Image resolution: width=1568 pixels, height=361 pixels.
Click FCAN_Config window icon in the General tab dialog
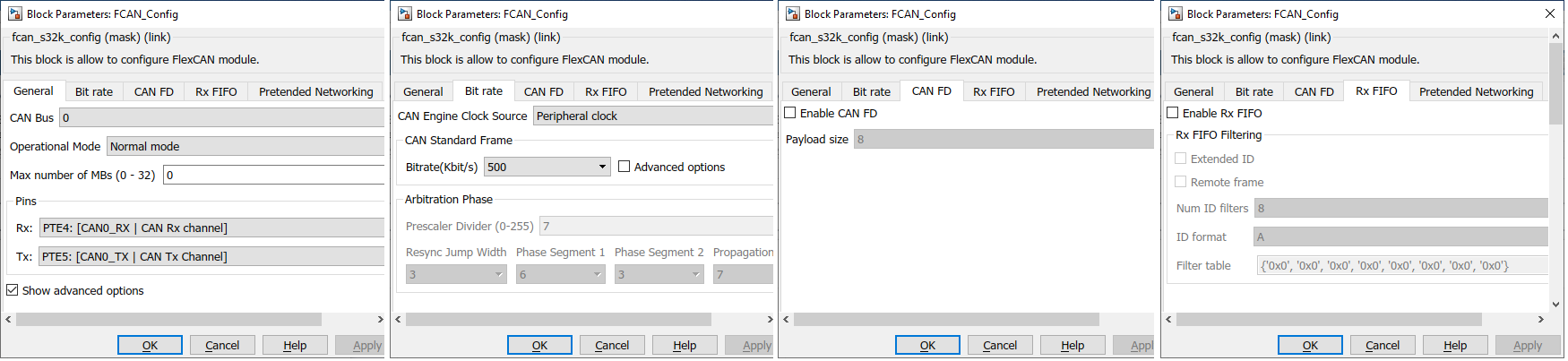(x=15, y=14)
